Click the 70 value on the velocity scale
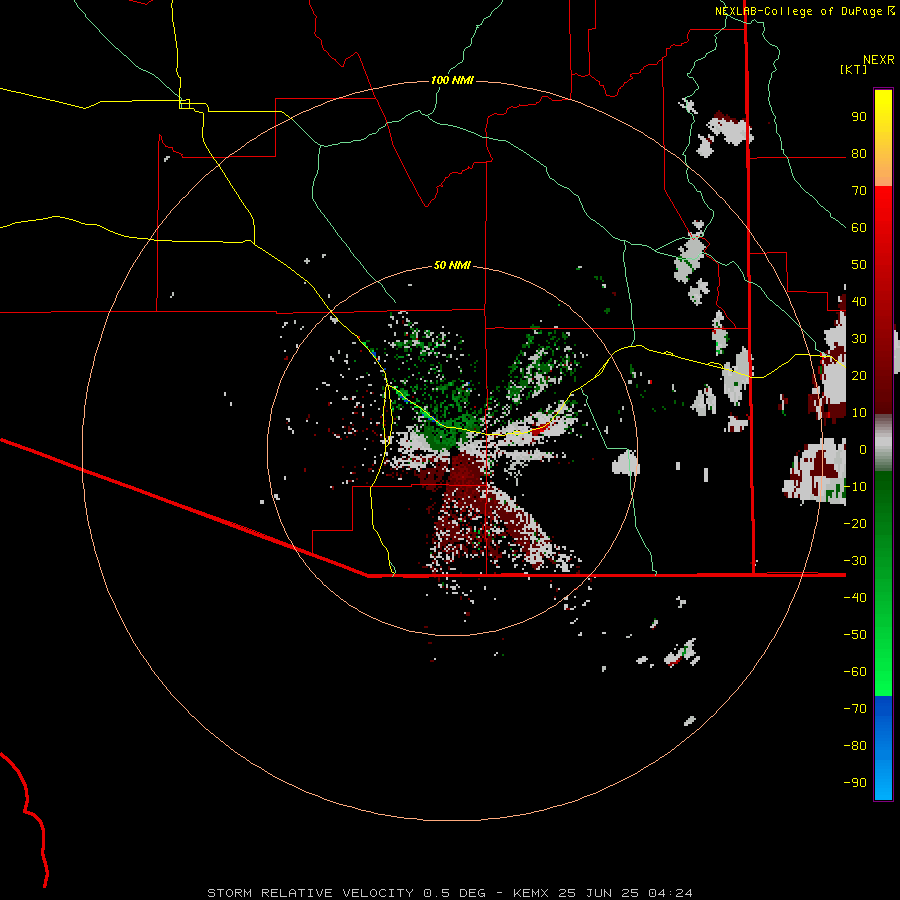900x900 pixels. [x=859, y=191]
